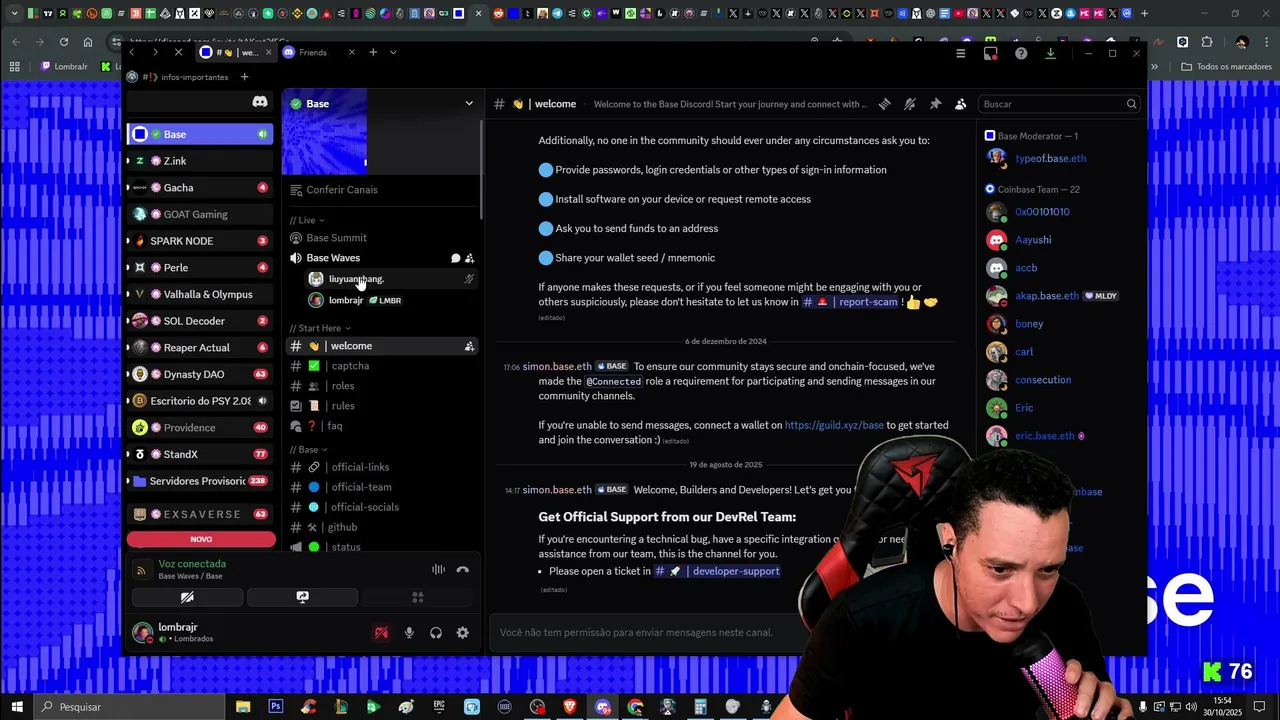The image size is (1280, 720).
Task: Open Base Waves voice channel chat icon
Action: click(x=455, y=258)
